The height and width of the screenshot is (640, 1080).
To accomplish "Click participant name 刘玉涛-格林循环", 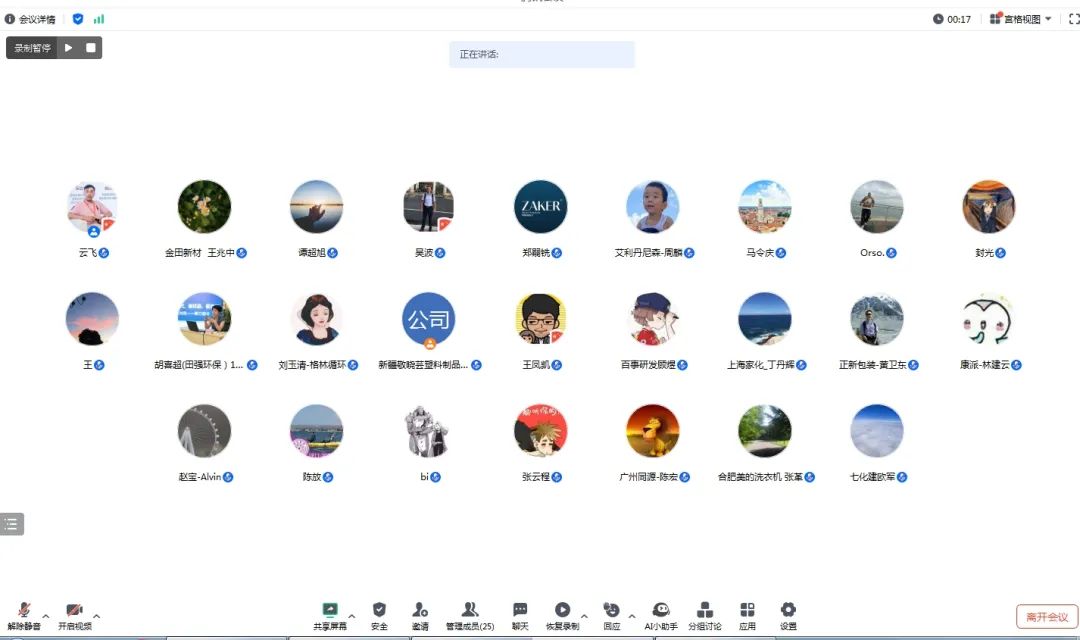I will point(312,365).
